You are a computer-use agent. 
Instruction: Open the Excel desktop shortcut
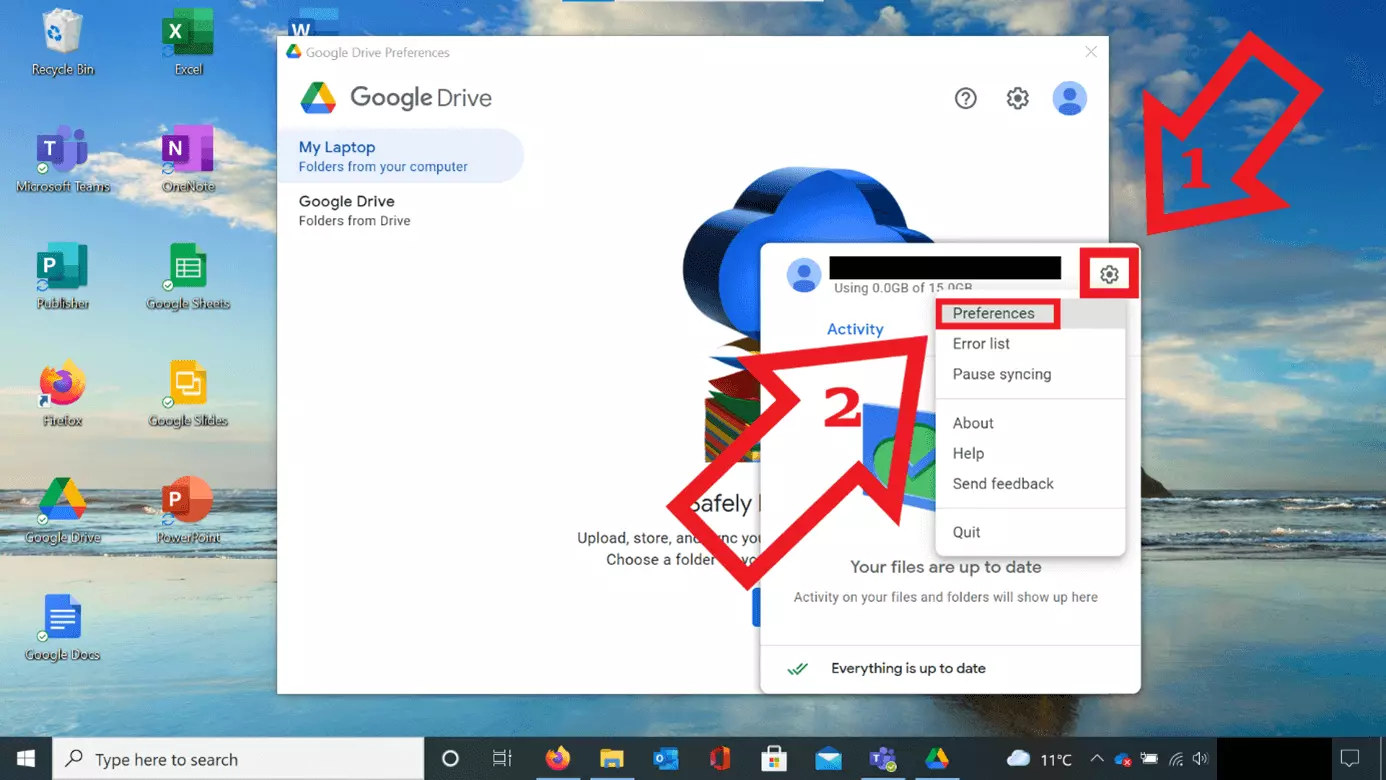(x=188, y=43)
